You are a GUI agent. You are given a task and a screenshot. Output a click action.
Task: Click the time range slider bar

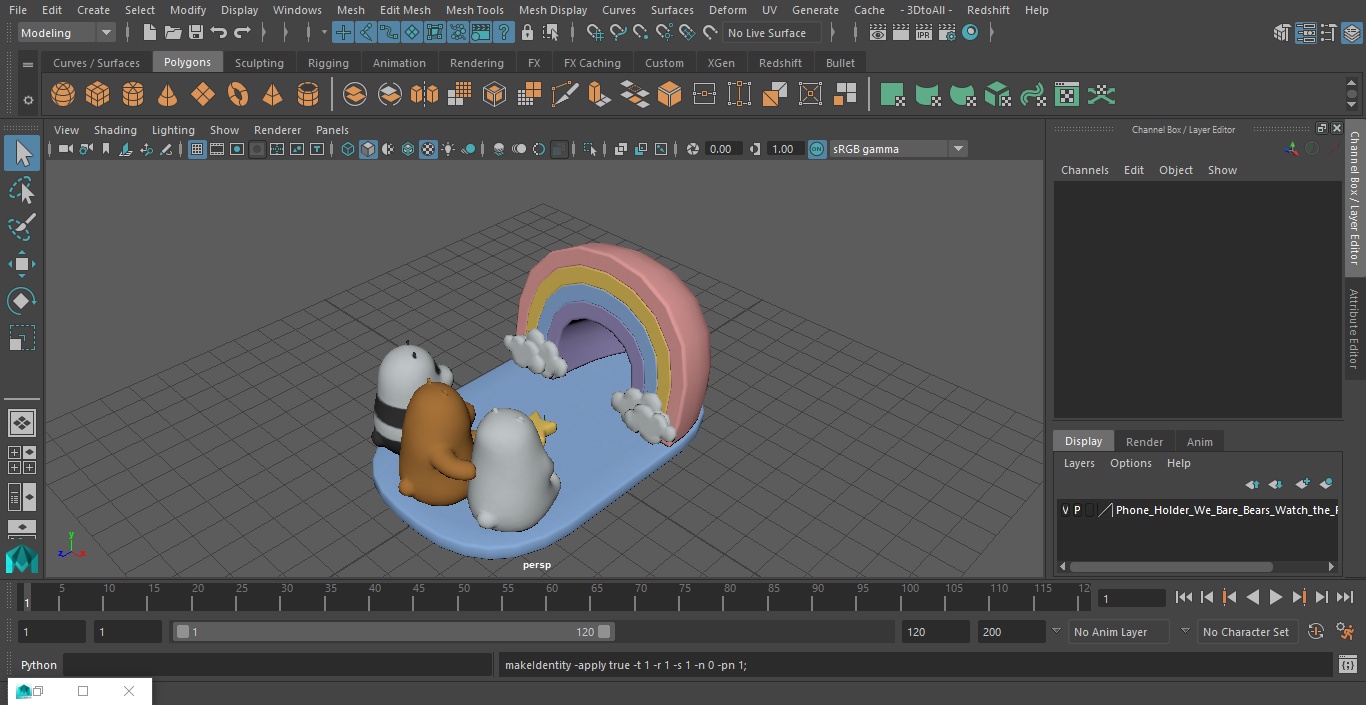pos(393,632)
